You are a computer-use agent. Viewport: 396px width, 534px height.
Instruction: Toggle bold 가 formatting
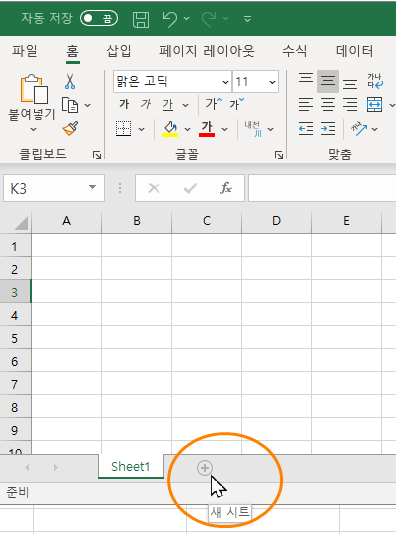click(124, 104)
